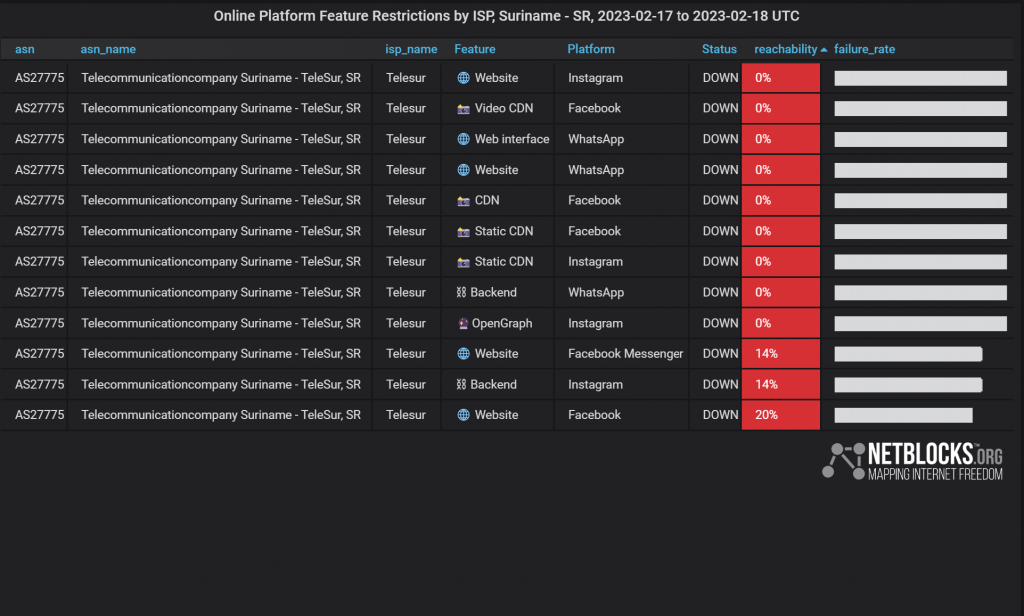This screenshot has height=616, width=1024.
Task: Click failure rate bar for Backend Instagram row
Action: coord(908,384)
